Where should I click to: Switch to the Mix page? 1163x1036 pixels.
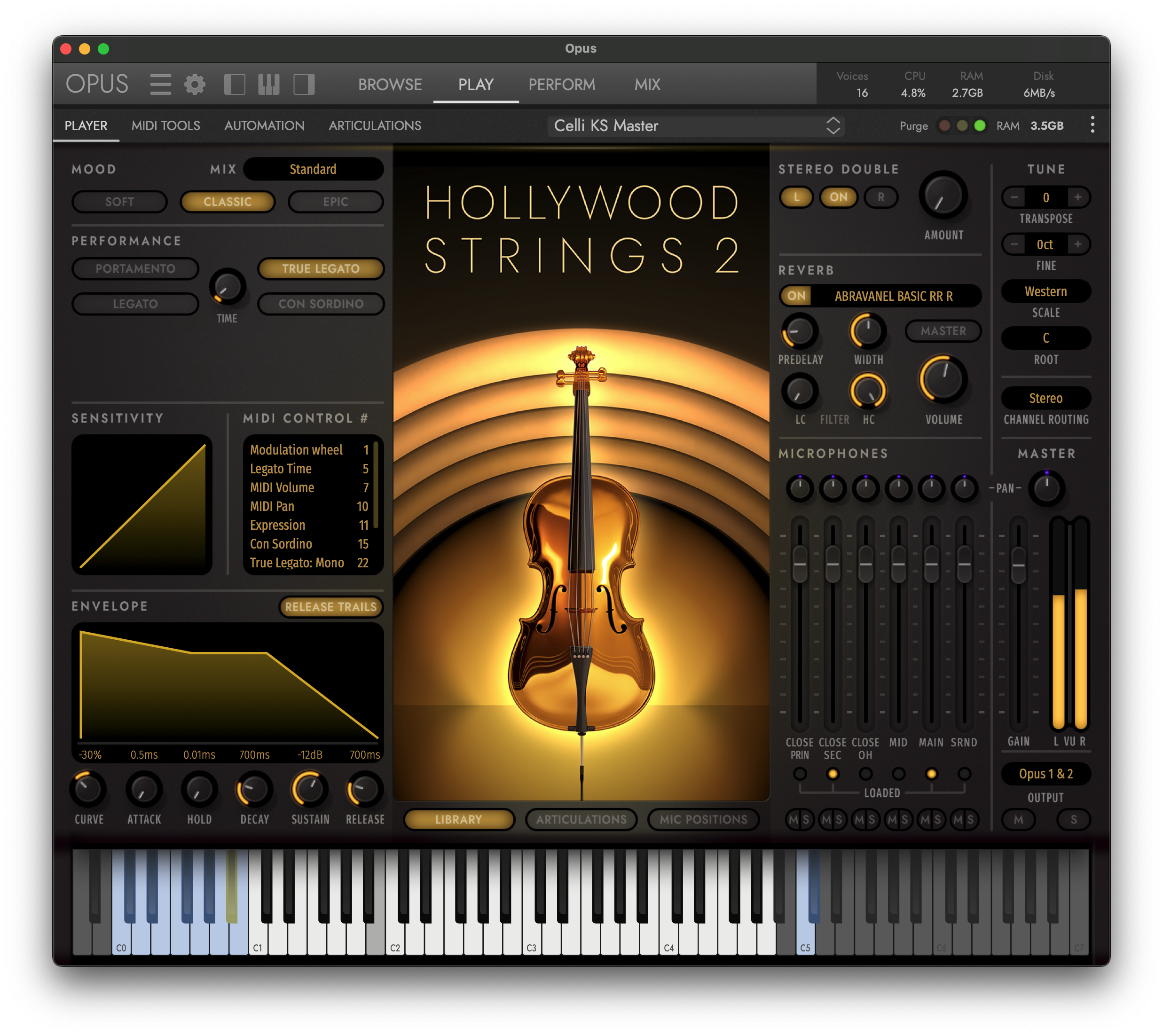click(647, 84)
